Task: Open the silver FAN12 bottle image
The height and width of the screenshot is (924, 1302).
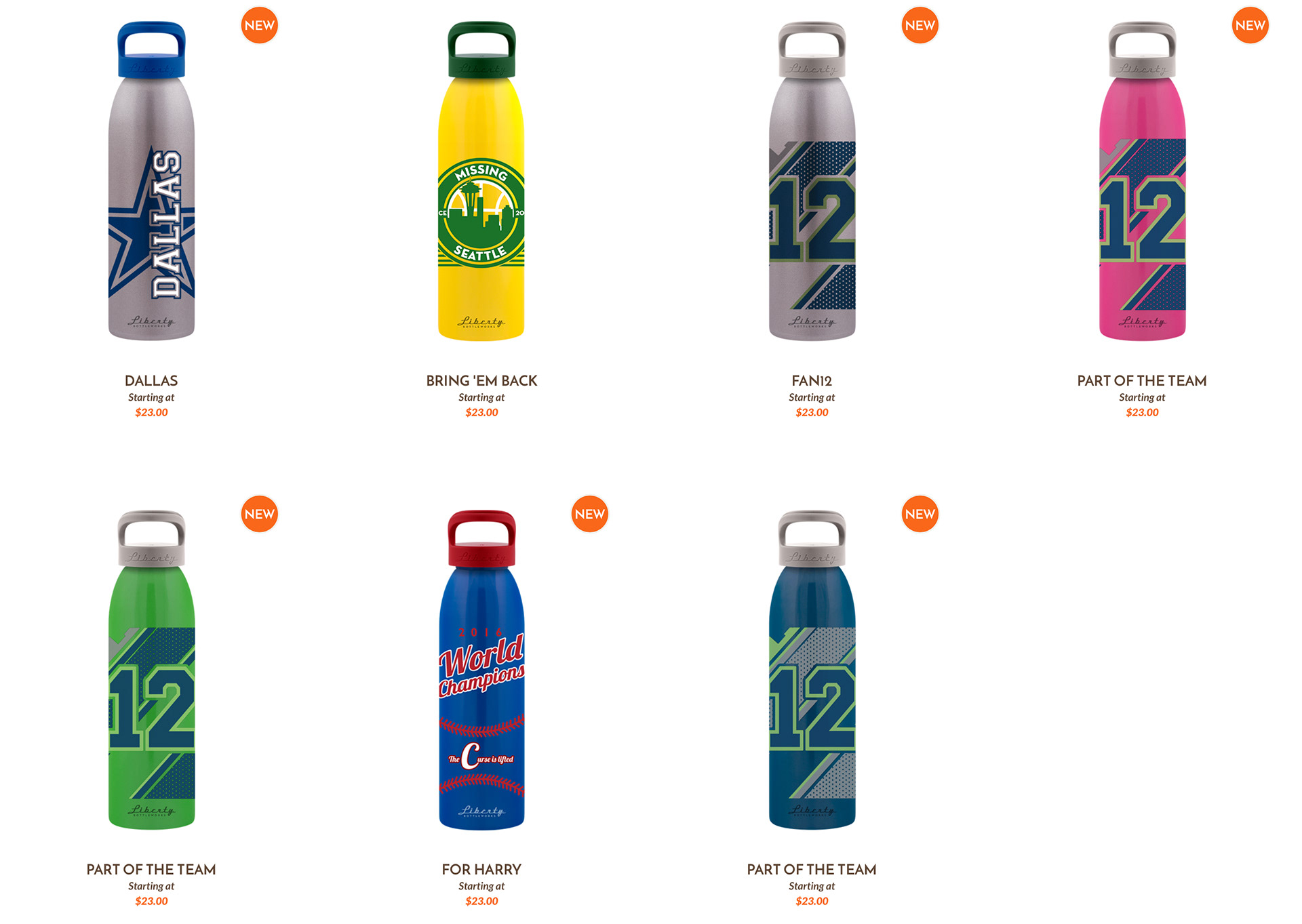Action: pos(812,181)
